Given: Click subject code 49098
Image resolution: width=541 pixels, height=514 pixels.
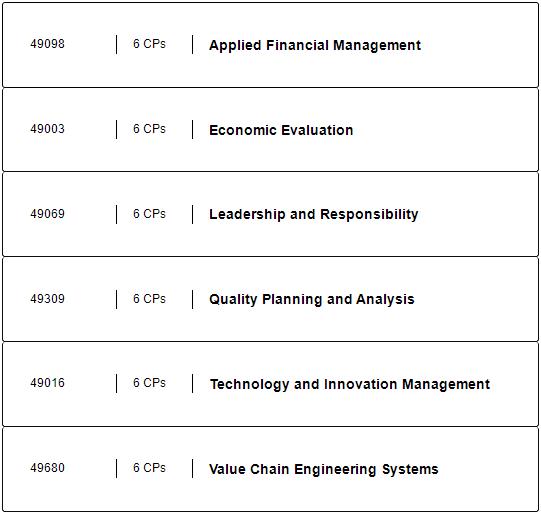Looking at the screenshot, I should click(x=47, y=44).
